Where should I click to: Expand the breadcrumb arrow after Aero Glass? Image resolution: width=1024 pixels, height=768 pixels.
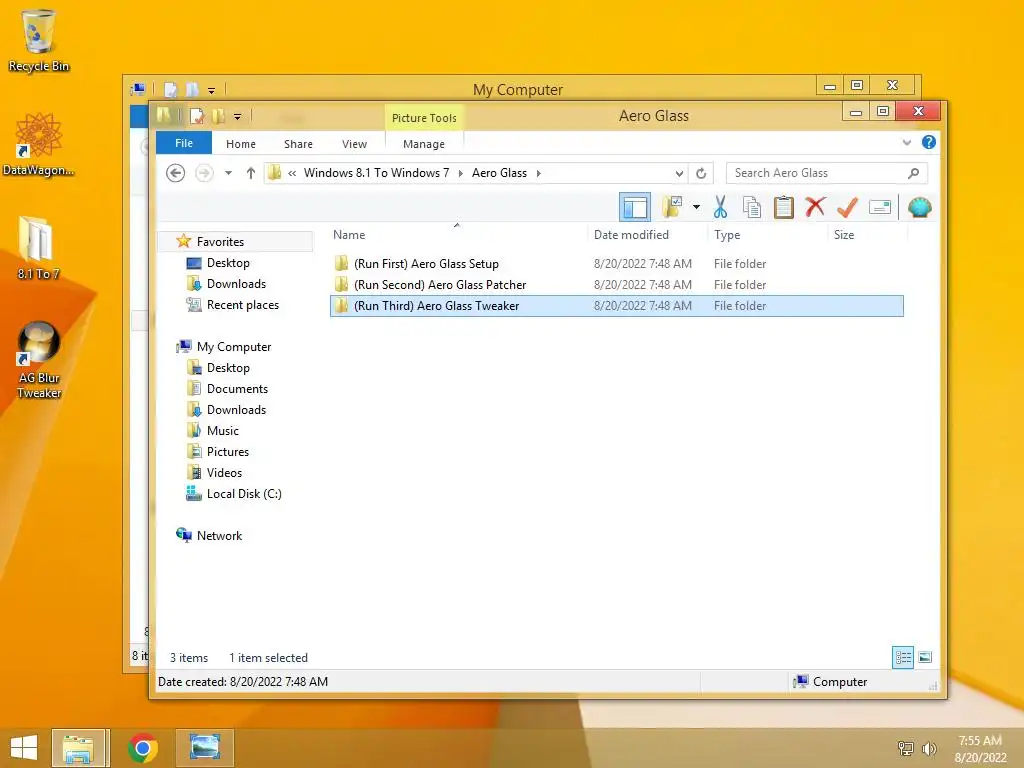539,173
